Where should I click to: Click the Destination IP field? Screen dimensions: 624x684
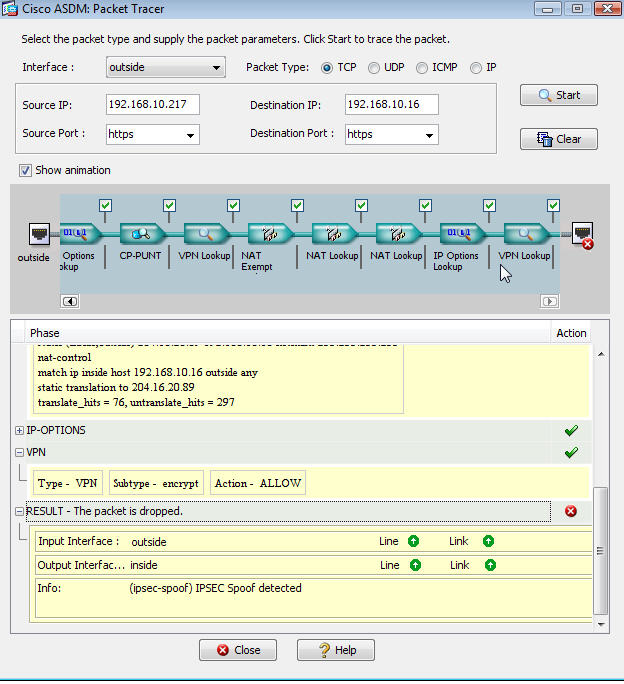click(392, 105)
